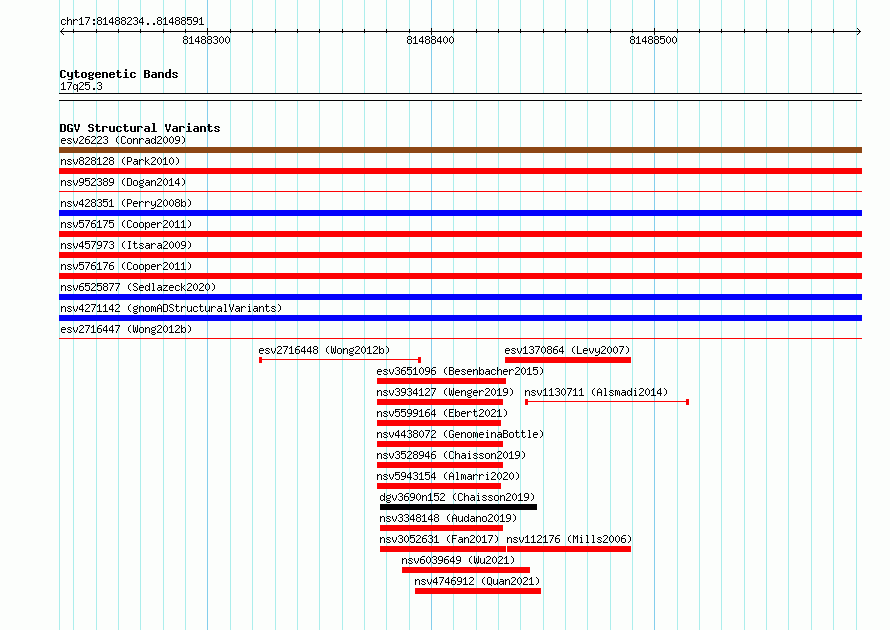Click the right arrow of the ruler
Viewport: 890px width, 630px height.
click(x=859, y=31)
